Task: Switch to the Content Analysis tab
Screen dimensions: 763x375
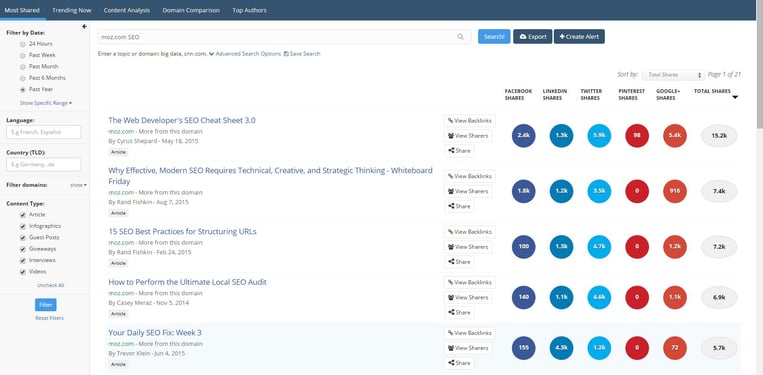Action: coord(127,10)
